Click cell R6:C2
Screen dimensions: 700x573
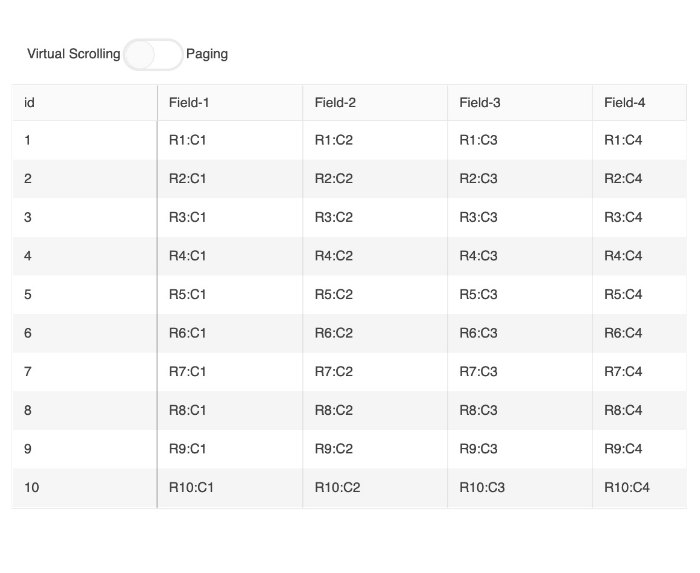coord(375,333)
